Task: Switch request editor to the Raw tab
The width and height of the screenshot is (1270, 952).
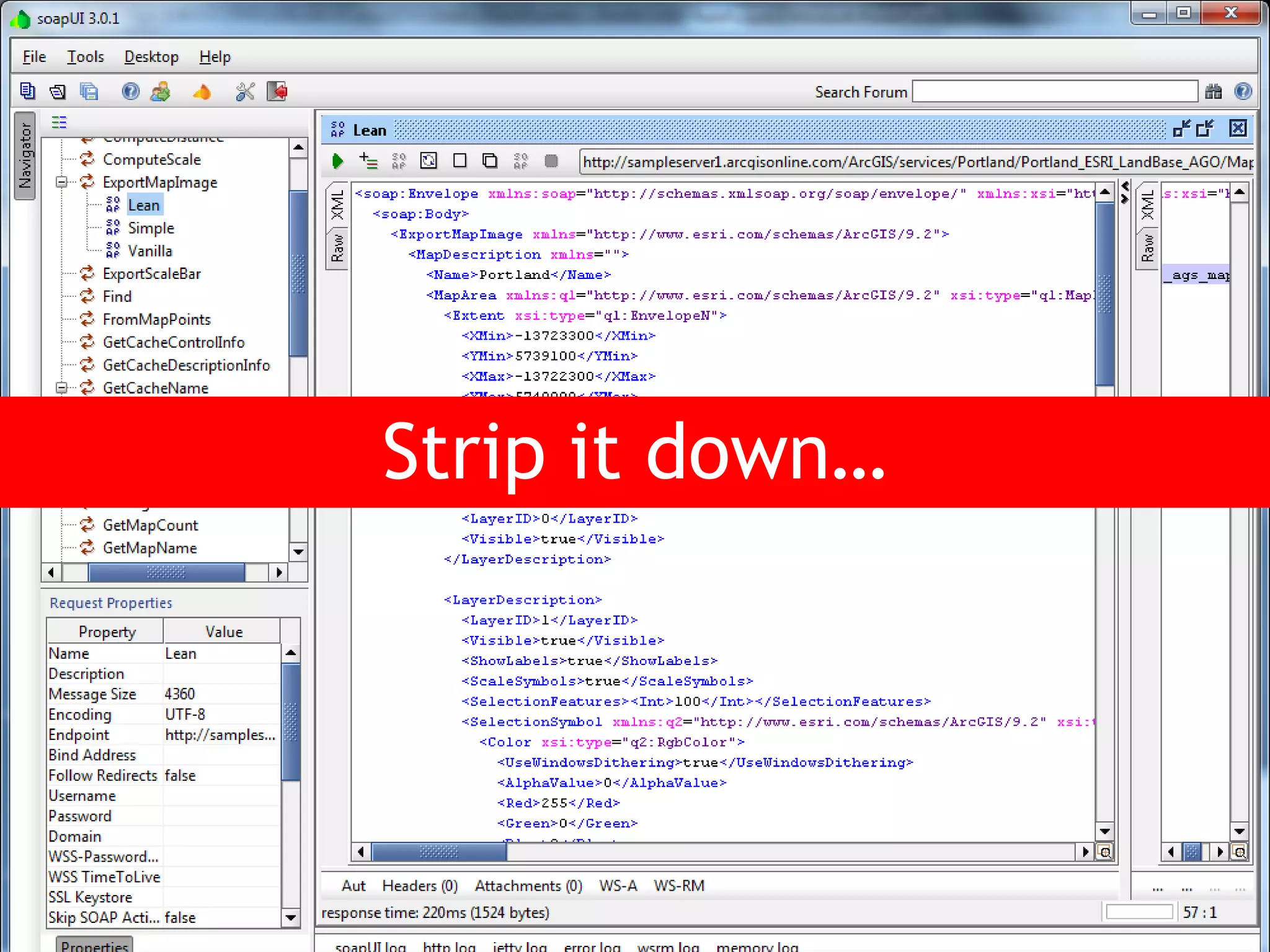Action: pyautogui.click(x=337, y=248)
